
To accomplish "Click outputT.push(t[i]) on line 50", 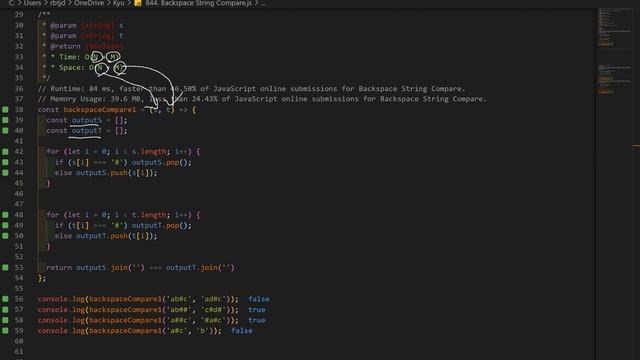I will tap(116, 236).
